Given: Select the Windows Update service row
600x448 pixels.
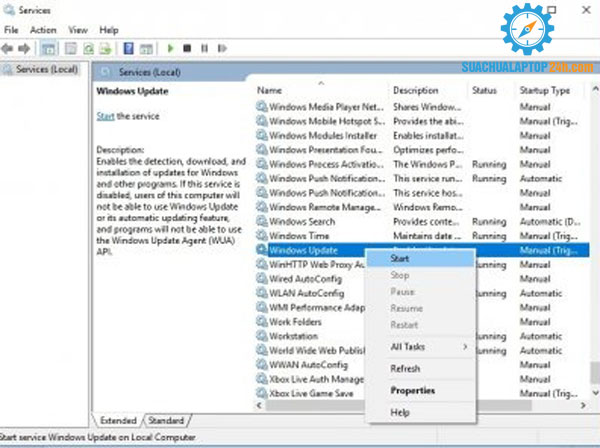Looking at the screenshot, I should (422, 250).
